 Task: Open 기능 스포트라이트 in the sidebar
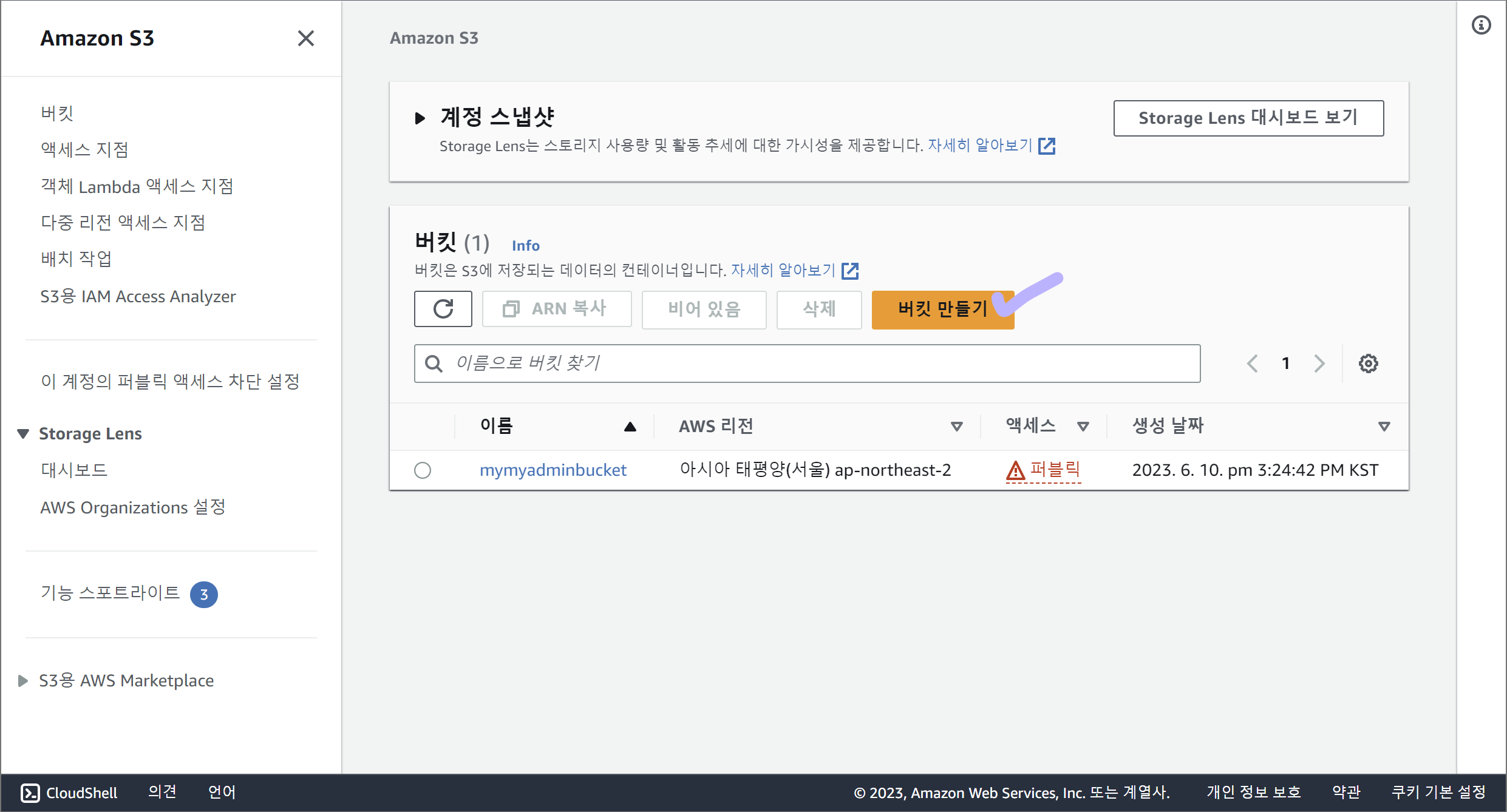point(110,593)
